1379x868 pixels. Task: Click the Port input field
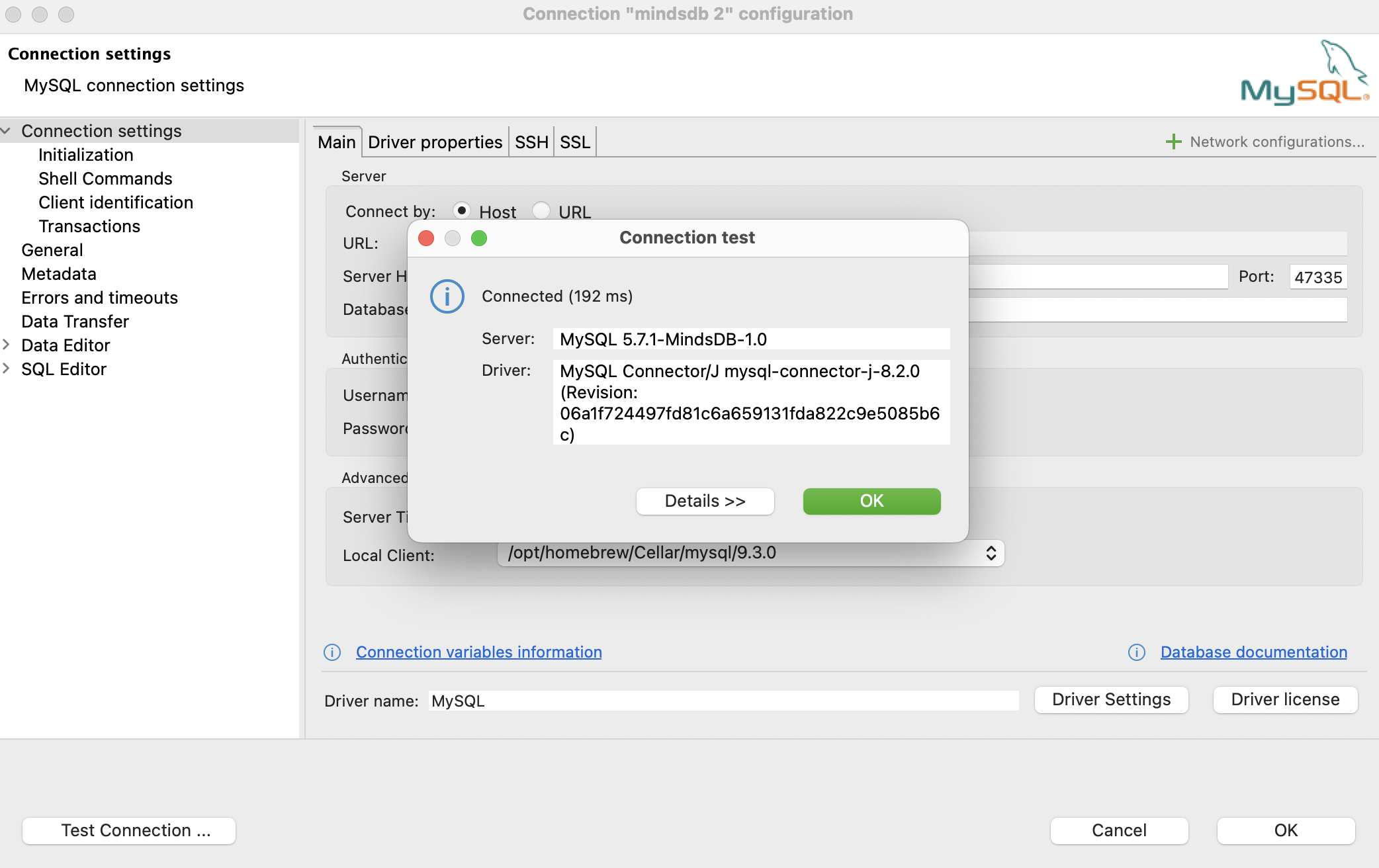1317,277
